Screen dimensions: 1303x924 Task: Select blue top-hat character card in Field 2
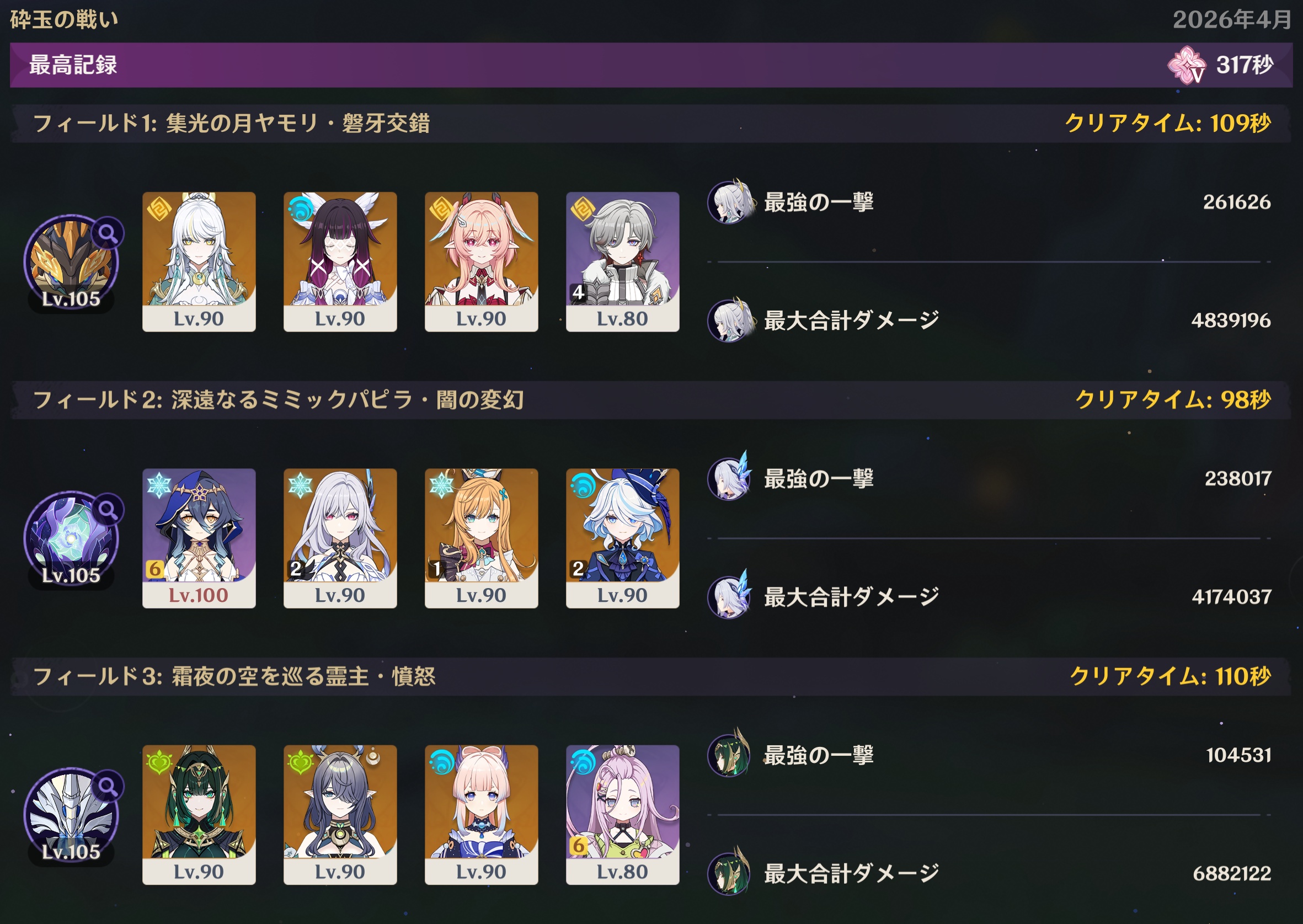622,538
